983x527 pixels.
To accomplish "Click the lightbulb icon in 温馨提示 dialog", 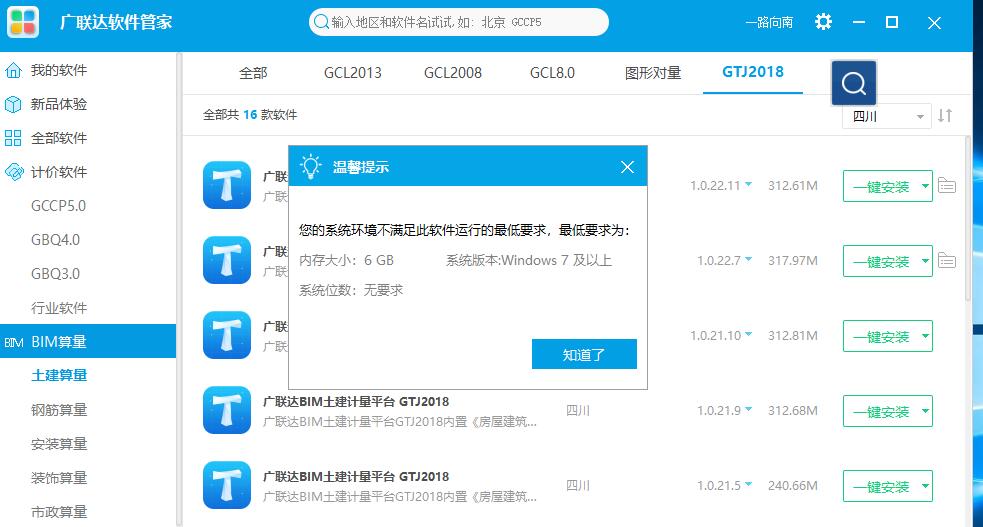I will click(x=310, y=167).
